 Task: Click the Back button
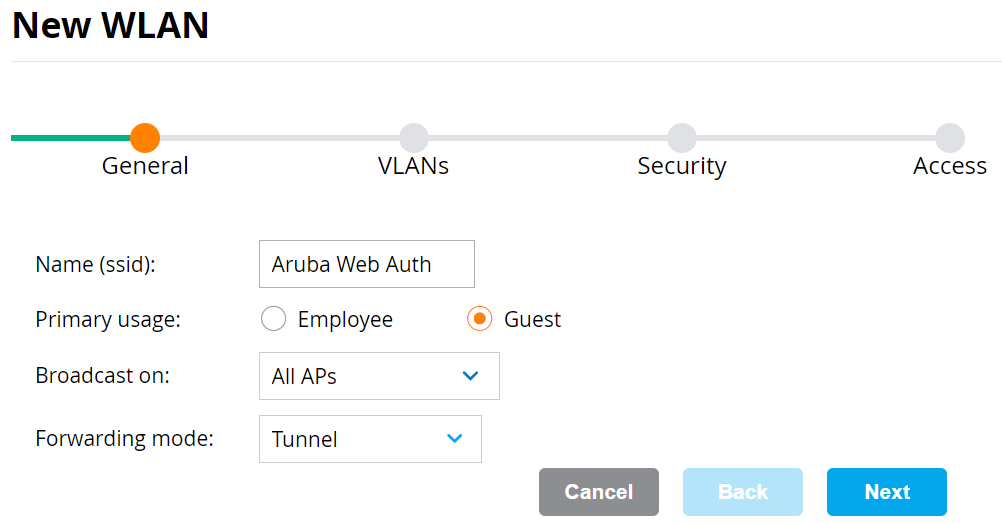click(743, 492)
